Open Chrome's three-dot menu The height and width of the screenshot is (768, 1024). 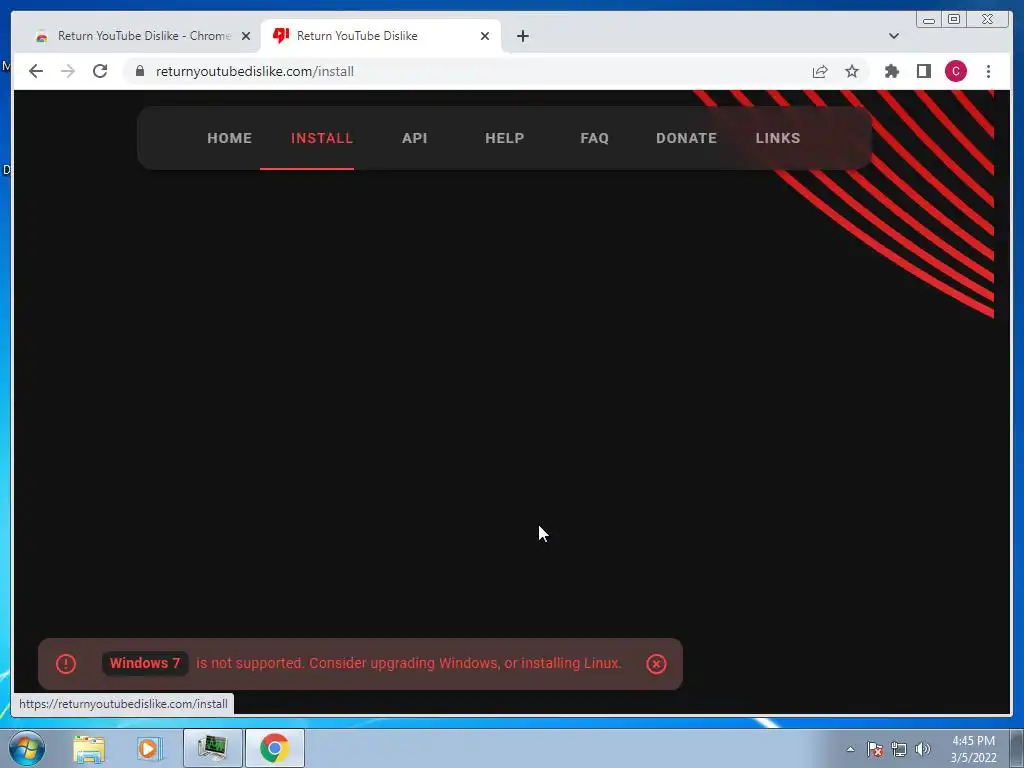point(988,71)
